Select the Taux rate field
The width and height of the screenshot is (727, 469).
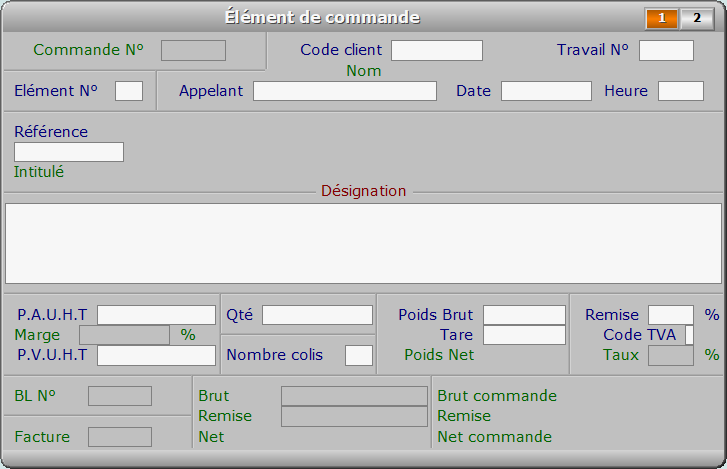tap(670, 355)
